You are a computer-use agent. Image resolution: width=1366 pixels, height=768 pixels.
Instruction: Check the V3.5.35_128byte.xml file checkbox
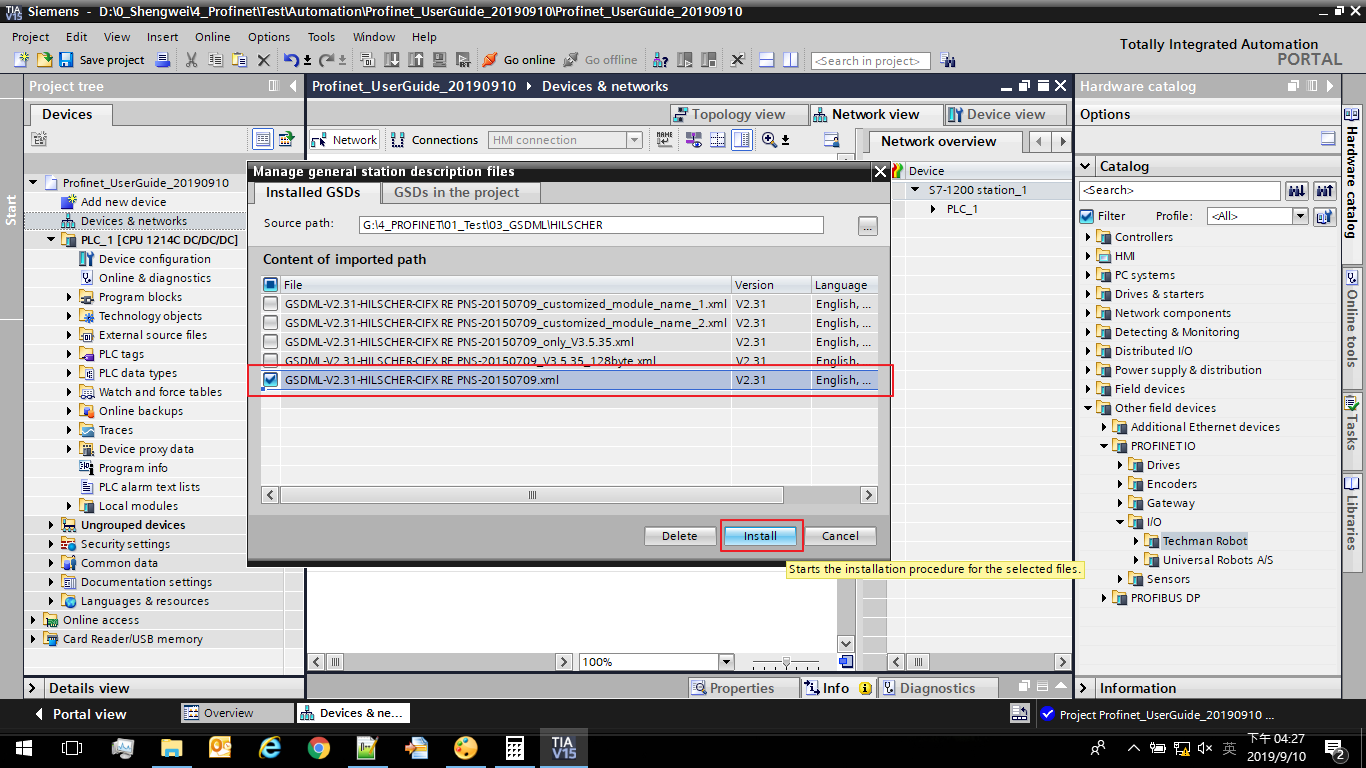[x=271, y=360]
